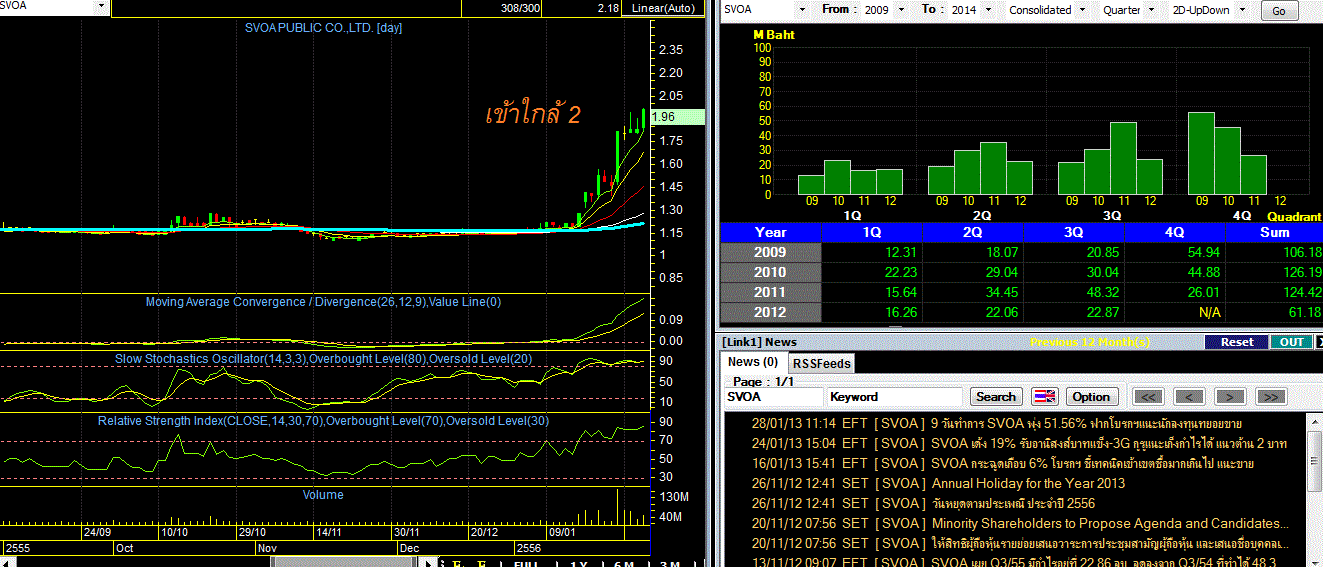This screenshot has height=567, width=1323.
Task: Switch to the RSSFeeds tab
Action: click(821, 363)
